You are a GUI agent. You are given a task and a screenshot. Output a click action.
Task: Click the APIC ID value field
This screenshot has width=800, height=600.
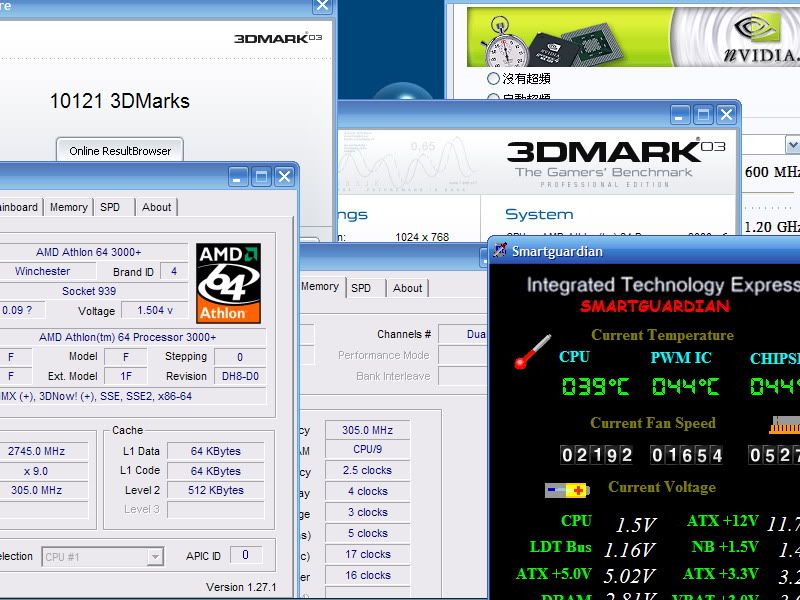(245, 555)
